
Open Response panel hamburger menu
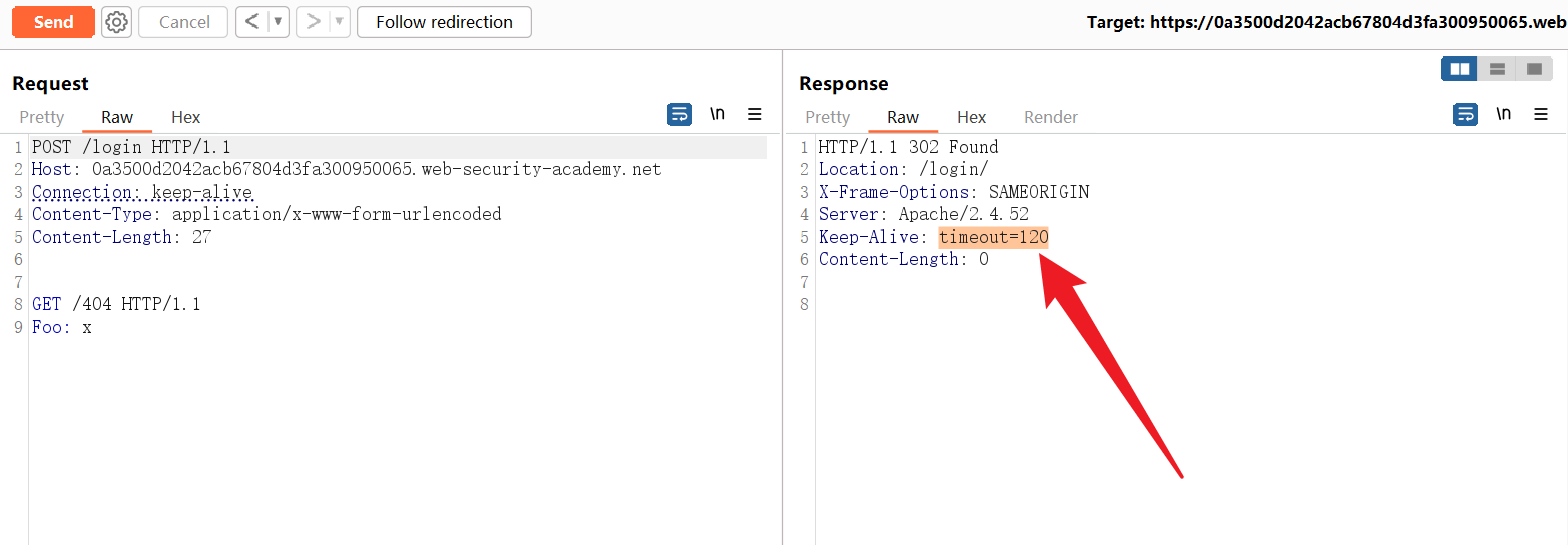pos(1541,115)
